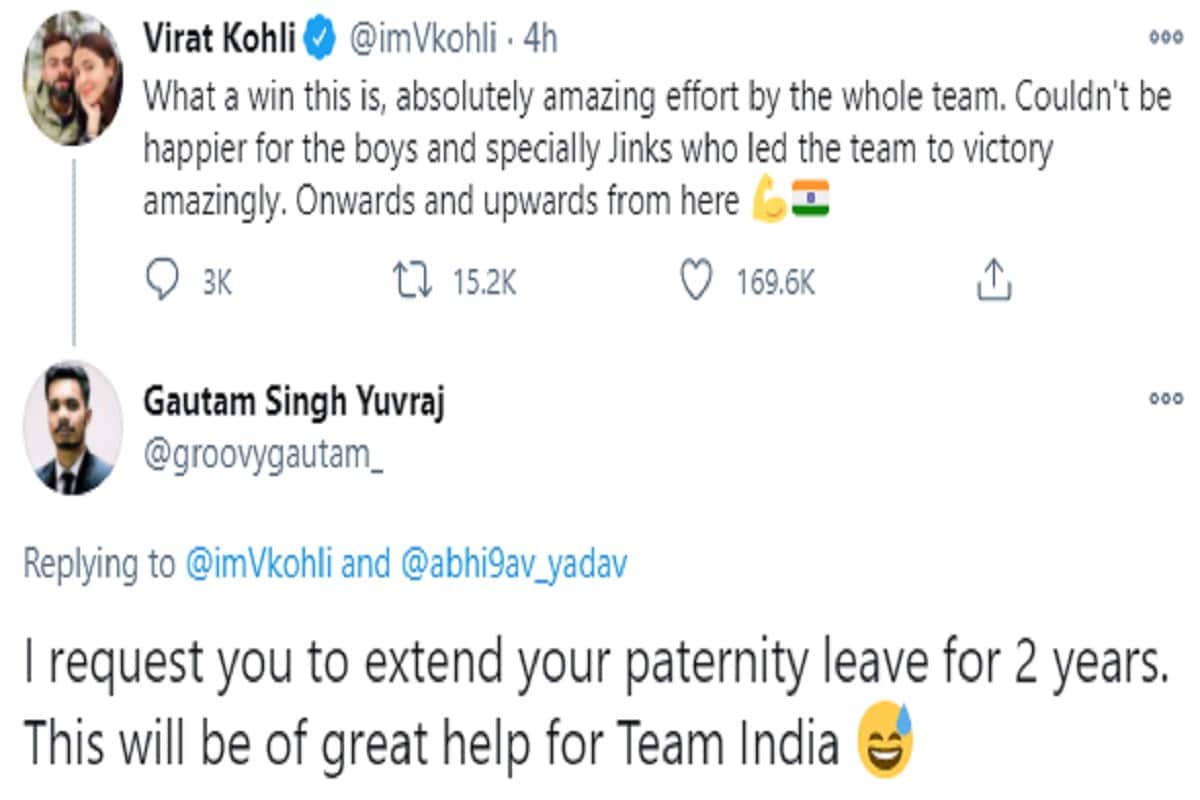Click the Virat Kohli display name
Viewport: 1200px width, 800px height.
coord(220,41)
